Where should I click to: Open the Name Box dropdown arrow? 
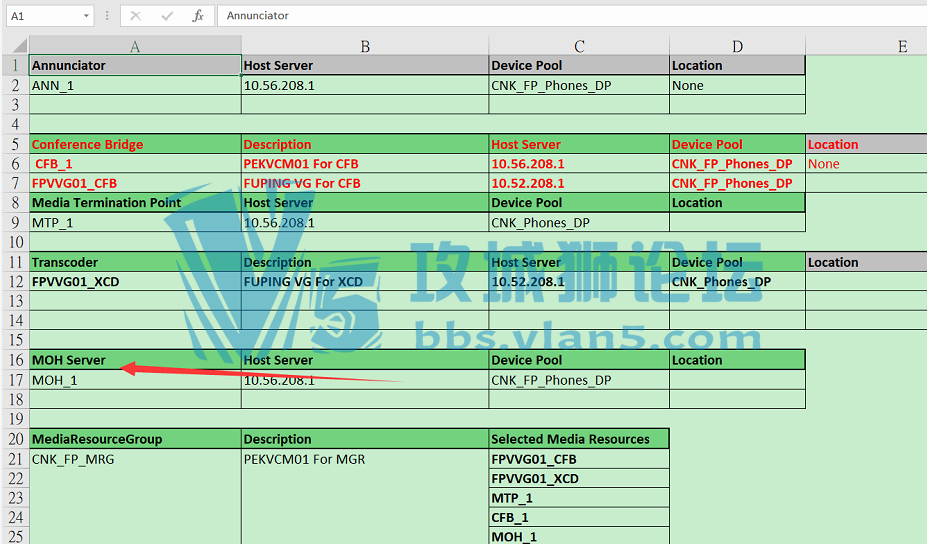click(x=86, y=16)
